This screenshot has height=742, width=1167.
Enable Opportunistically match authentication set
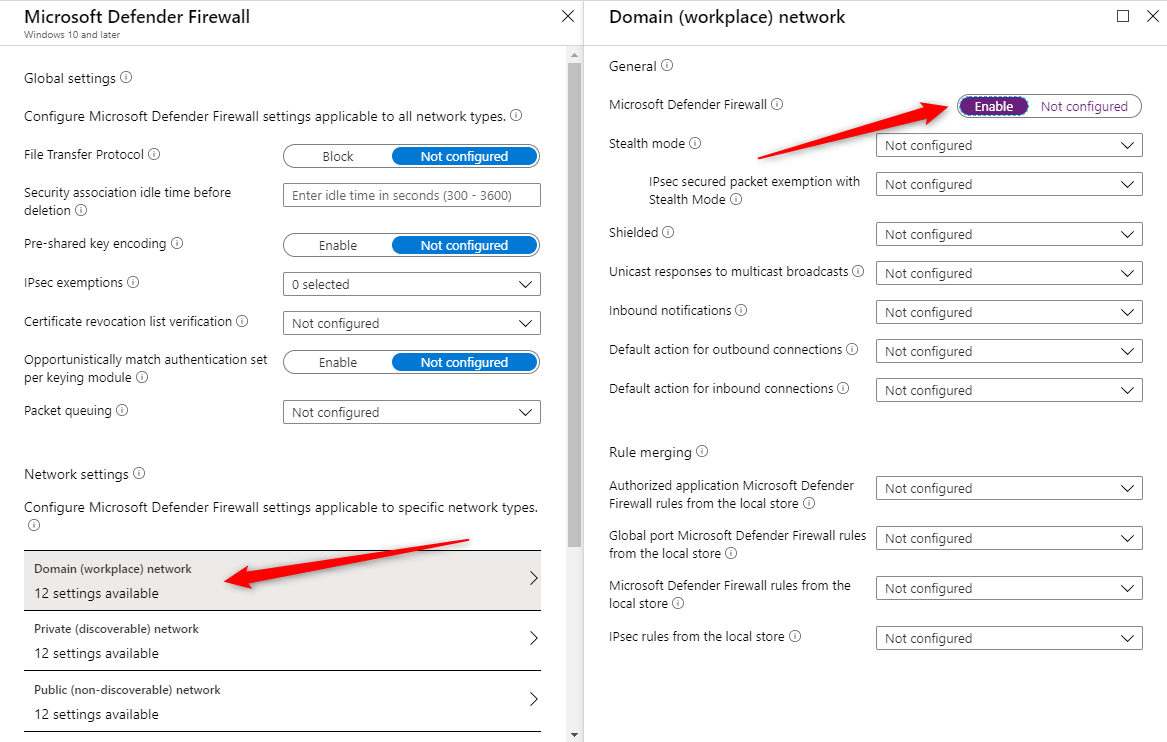click(x=338, y=362)
